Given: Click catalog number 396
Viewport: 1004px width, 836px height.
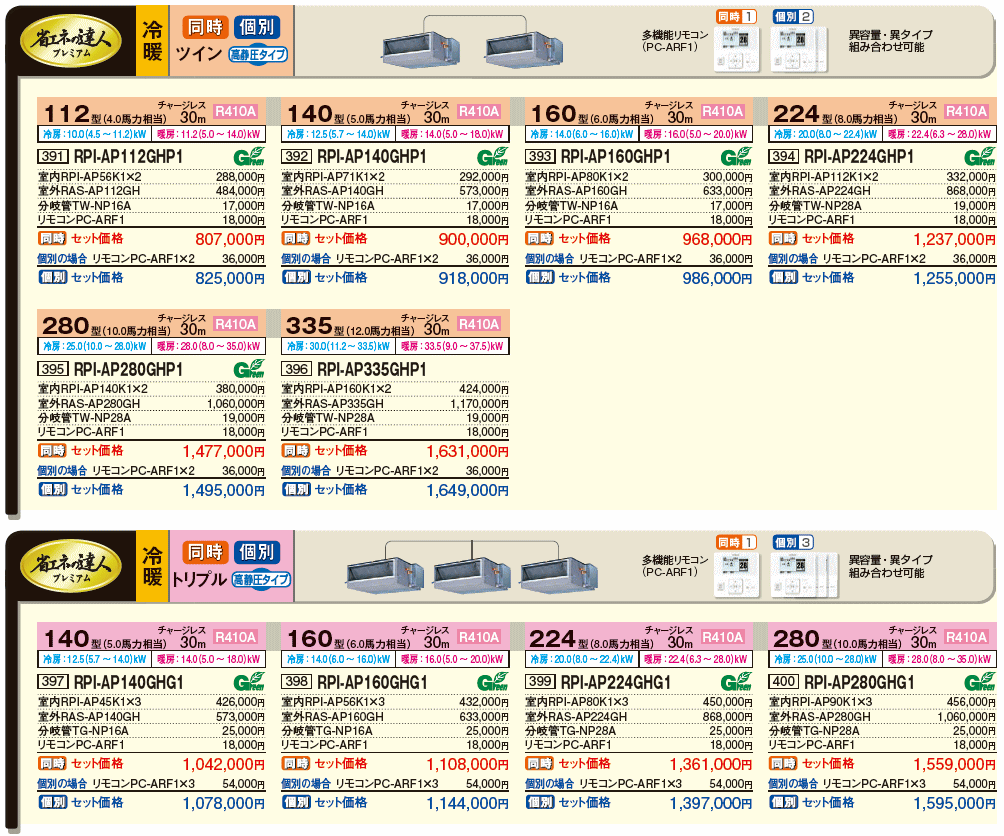Looking at the screenshot, I should coord(296,369).
